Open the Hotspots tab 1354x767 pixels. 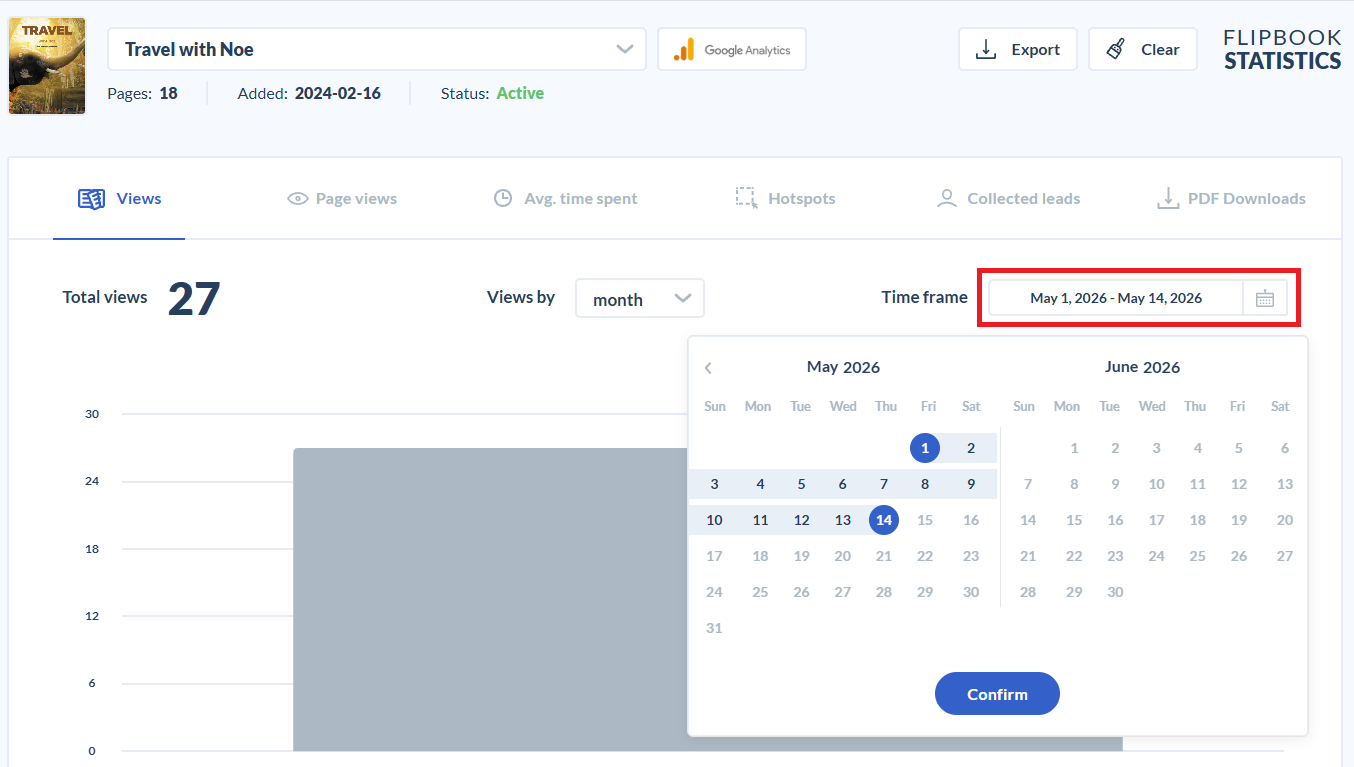[785, 198]
